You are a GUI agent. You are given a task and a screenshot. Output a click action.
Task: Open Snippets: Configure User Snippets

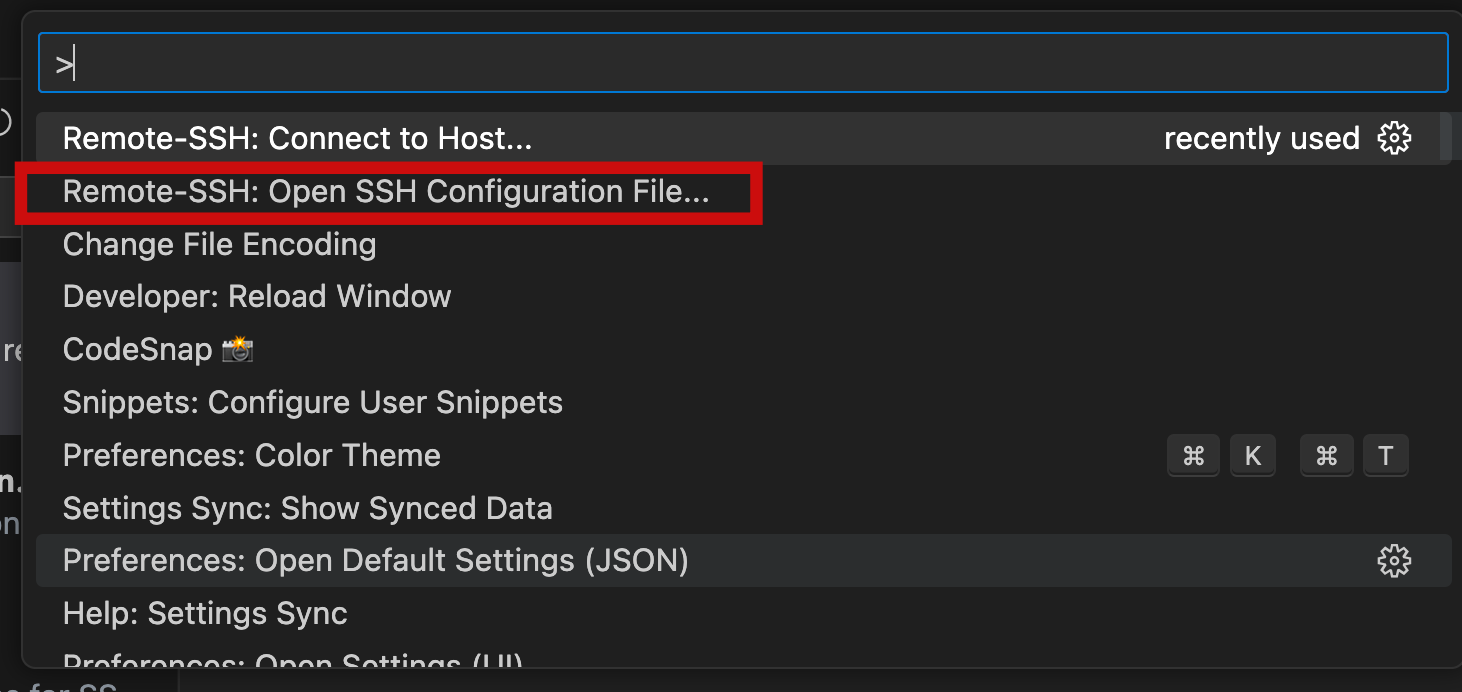(743, 402)
